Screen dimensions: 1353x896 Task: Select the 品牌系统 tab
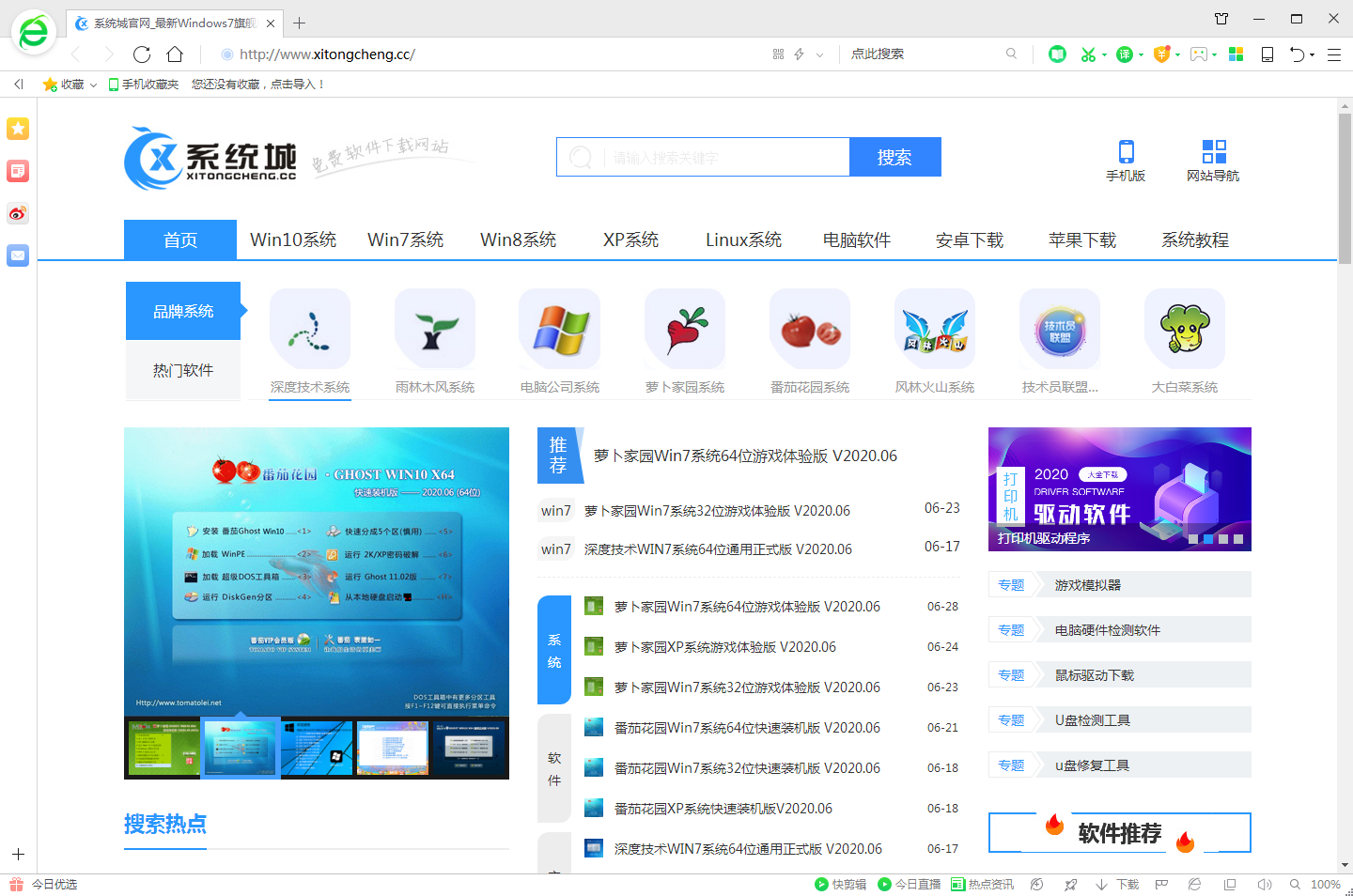click(183, 311)
